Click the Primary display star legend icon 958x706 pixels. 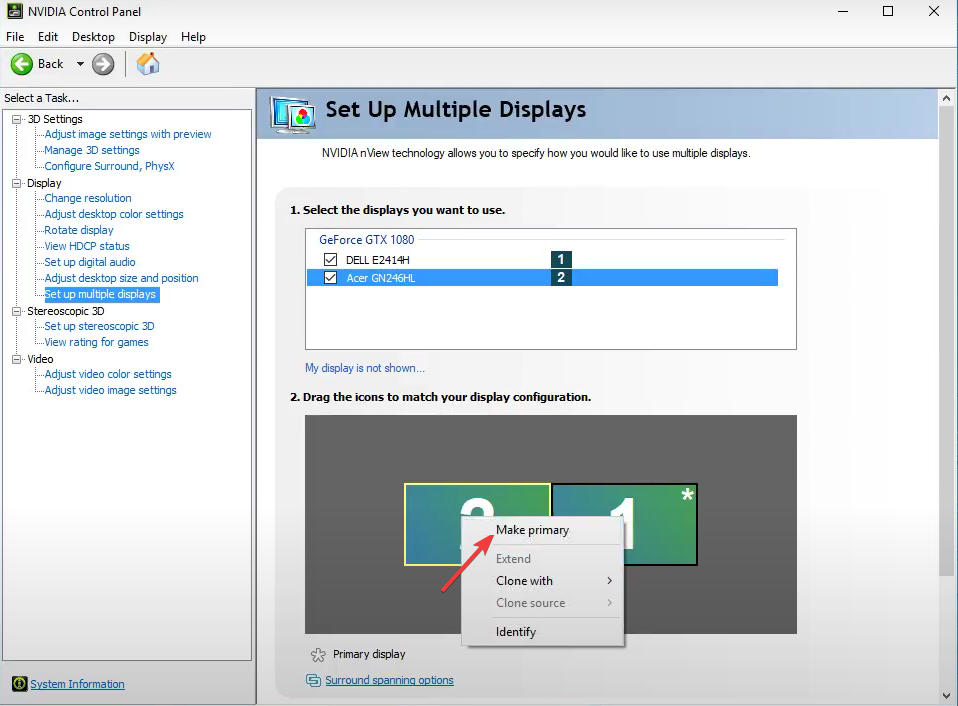318,655
